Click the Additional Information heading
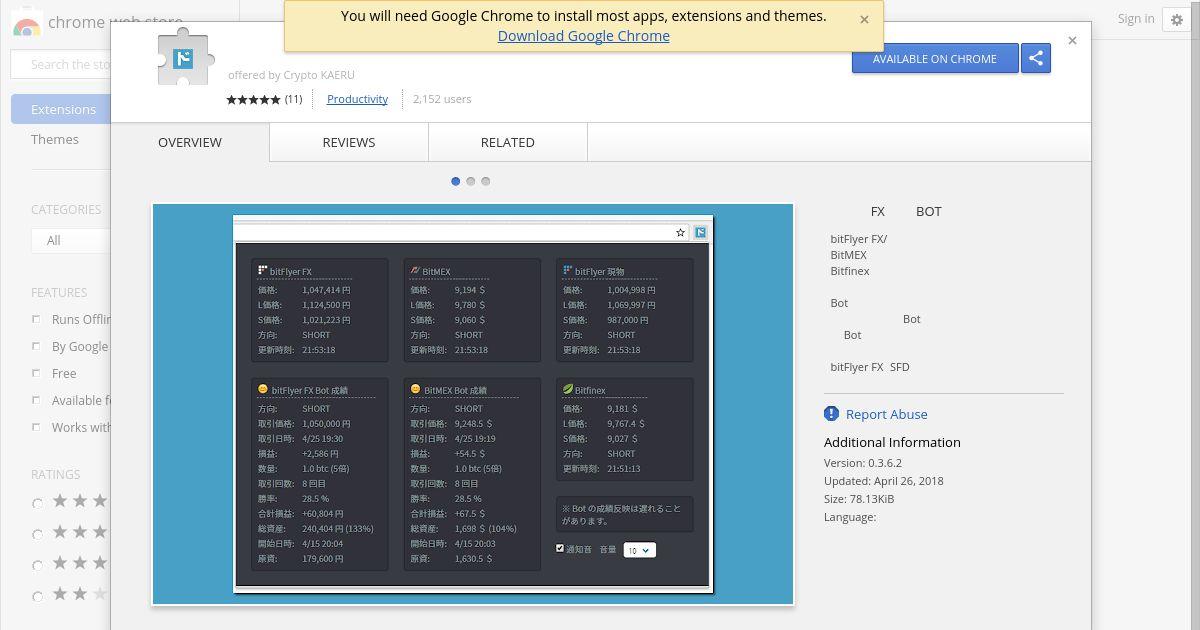 click(892, 442)
